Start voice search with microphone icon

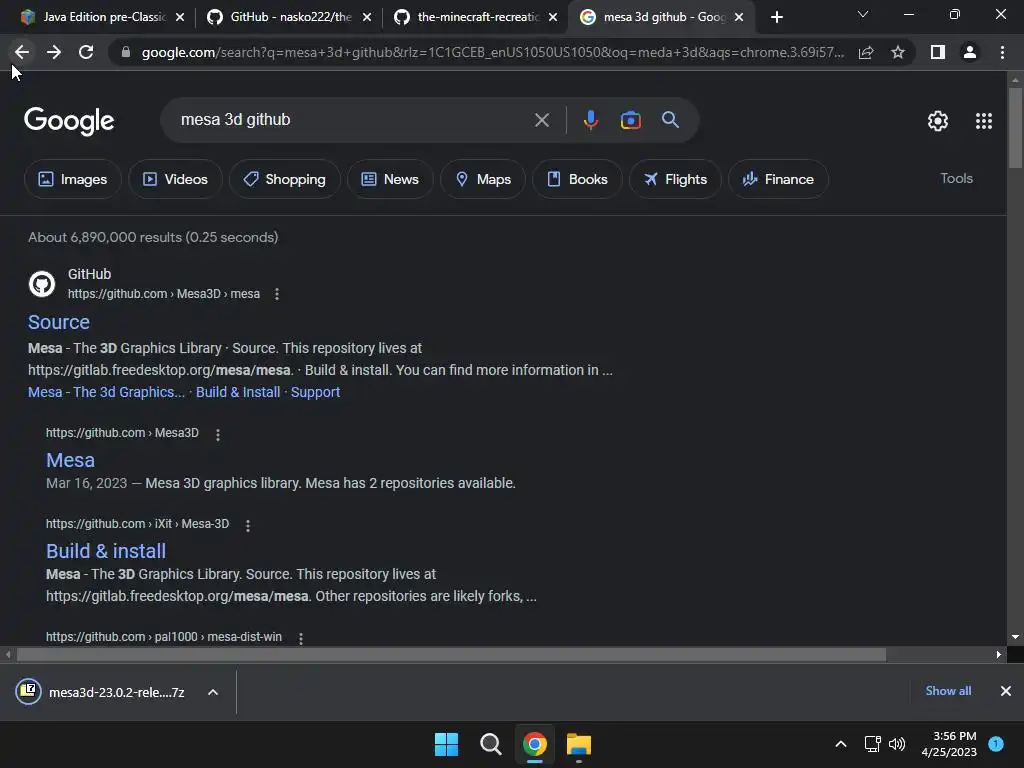point(590,120)
